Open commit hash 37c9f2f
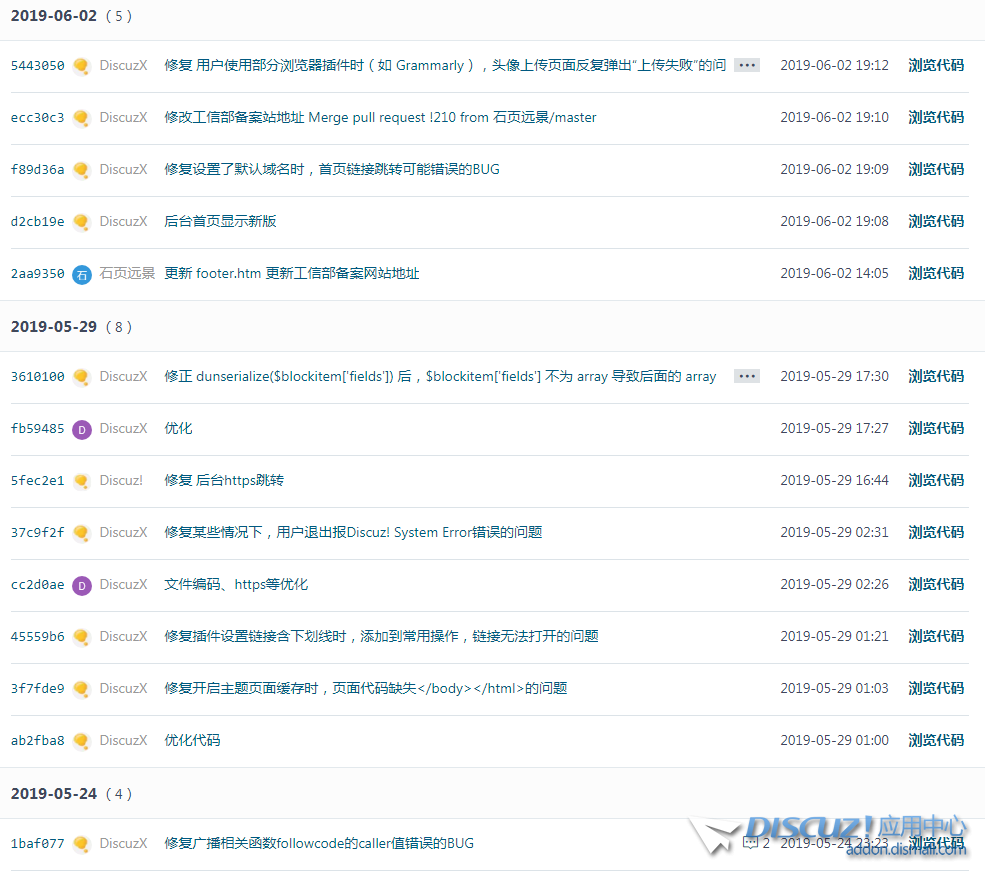Screen dimensions: 985x875 point(37,533)
